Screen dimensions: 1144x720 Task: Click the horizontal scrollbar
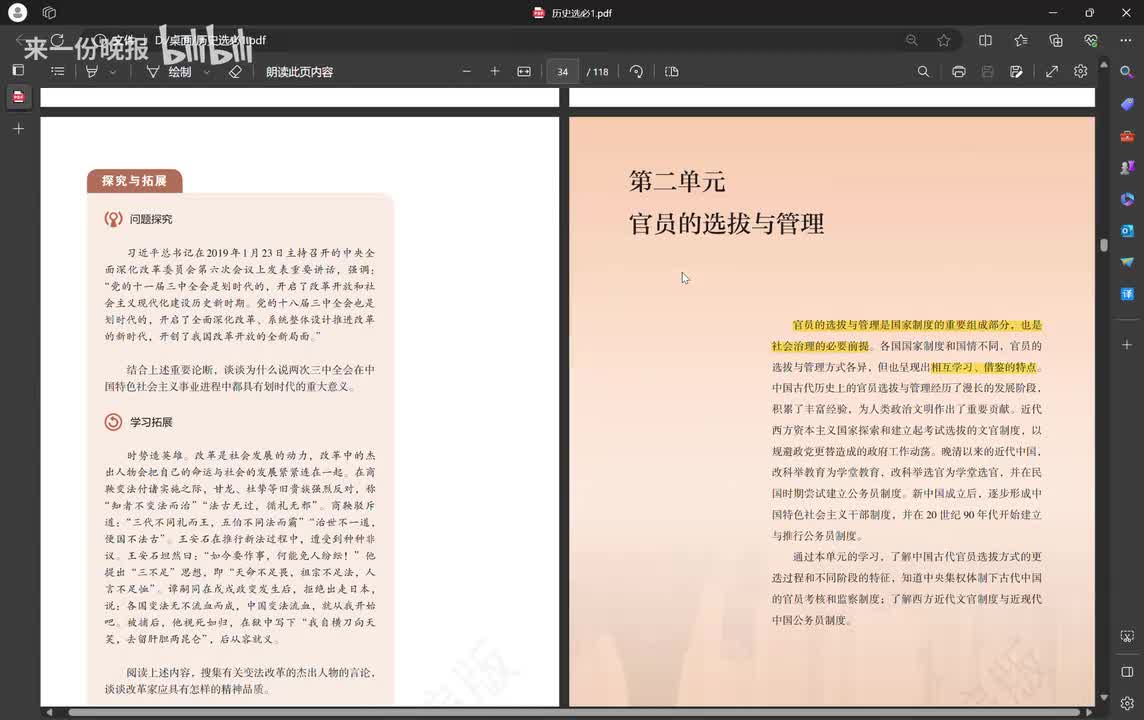pos(573,712)
